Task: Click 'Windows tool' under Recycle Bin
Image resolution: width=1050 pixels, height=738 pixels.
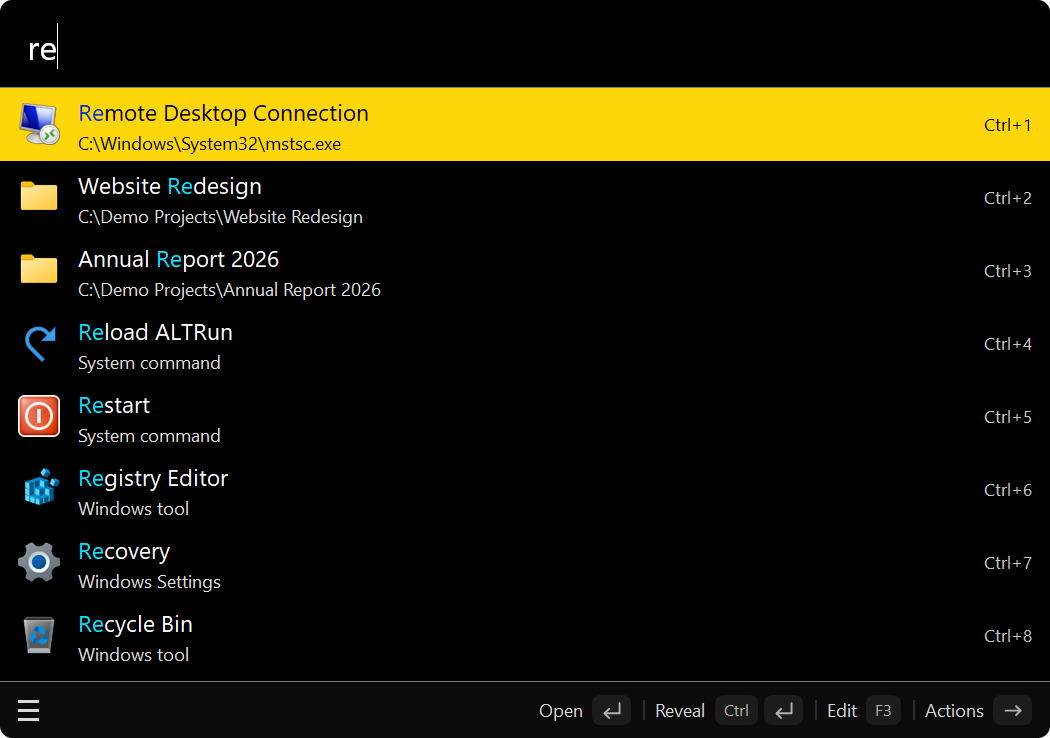Action: pos(134,655)
